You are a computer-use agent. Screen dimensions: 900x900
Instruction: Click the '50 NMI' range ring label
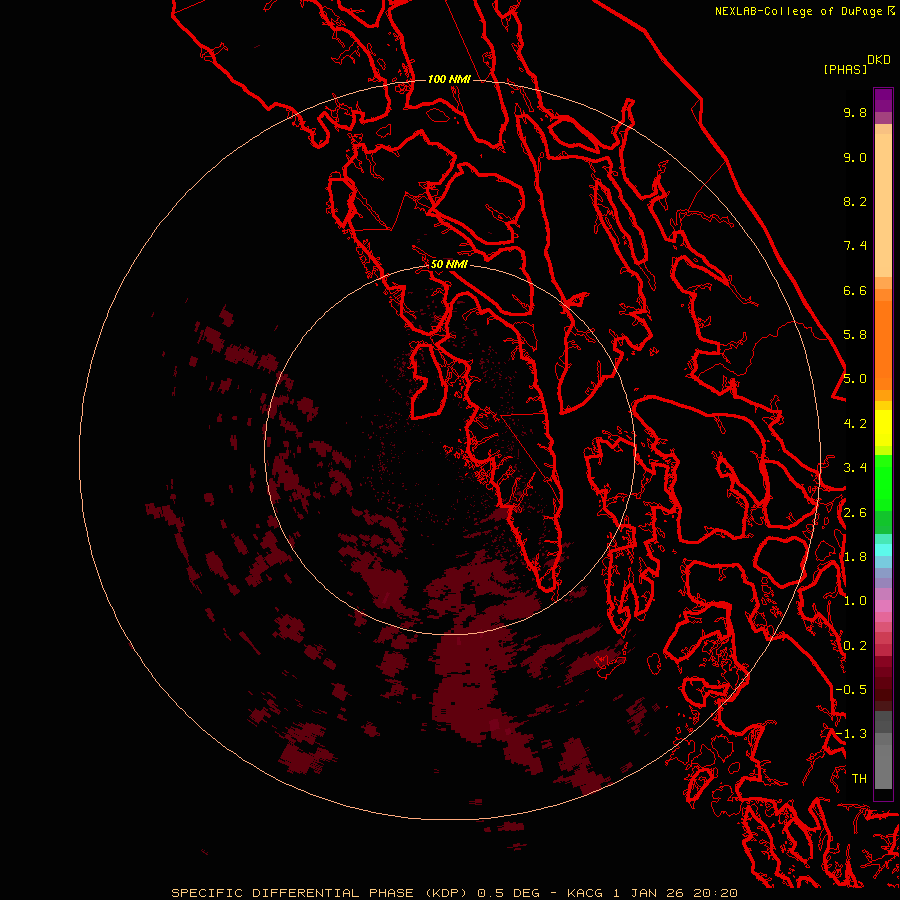(449, 264)
